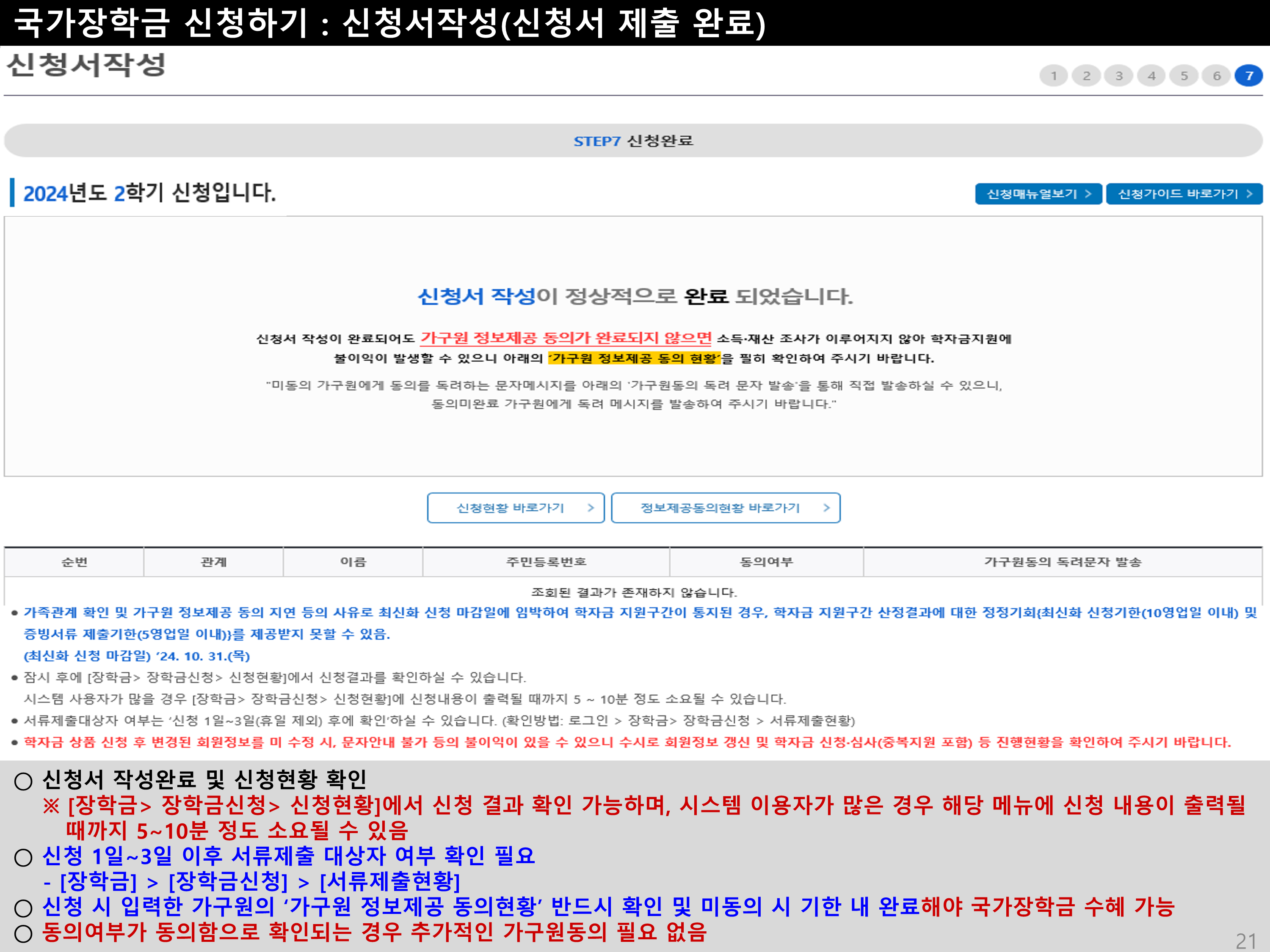Image resolution: width=1270 pixels, height=952 pixels.
Task: Click the 신청서 작성이 정상적으로 완료 되었습니다 message
Action: [635, 296]
